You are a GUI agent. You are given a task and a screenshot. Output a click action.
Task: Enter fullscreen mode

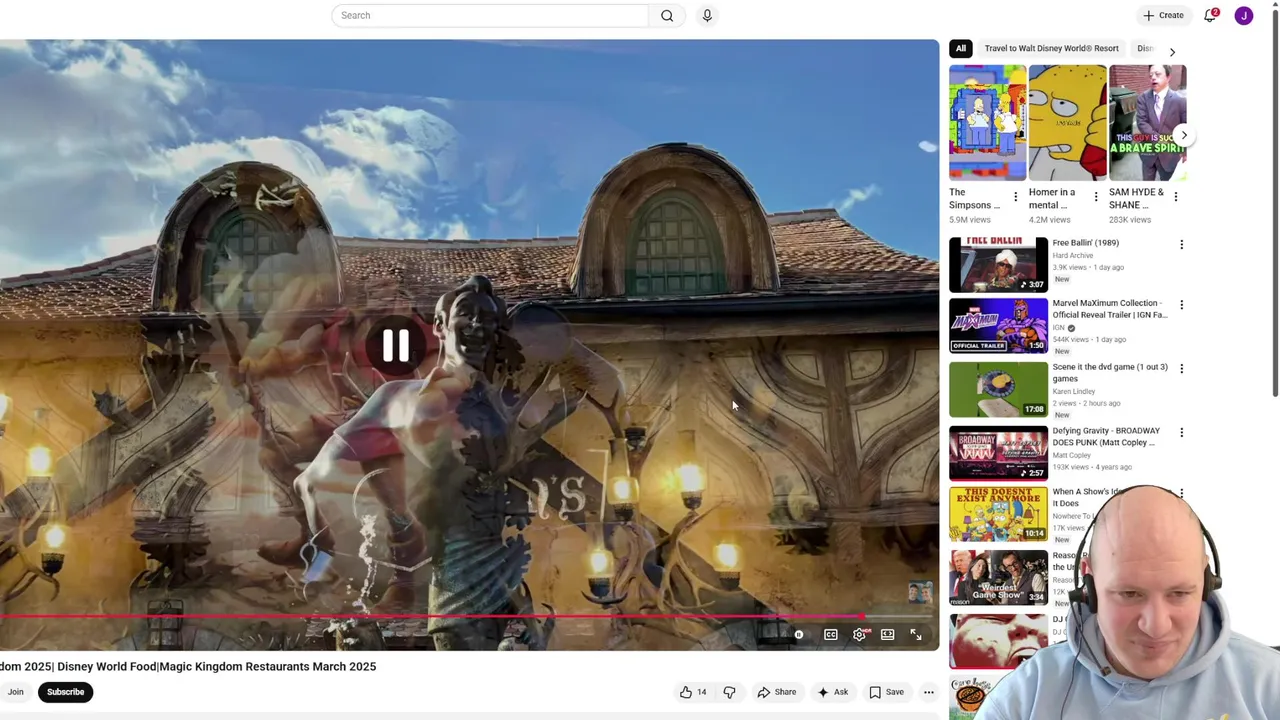[916, 635]
